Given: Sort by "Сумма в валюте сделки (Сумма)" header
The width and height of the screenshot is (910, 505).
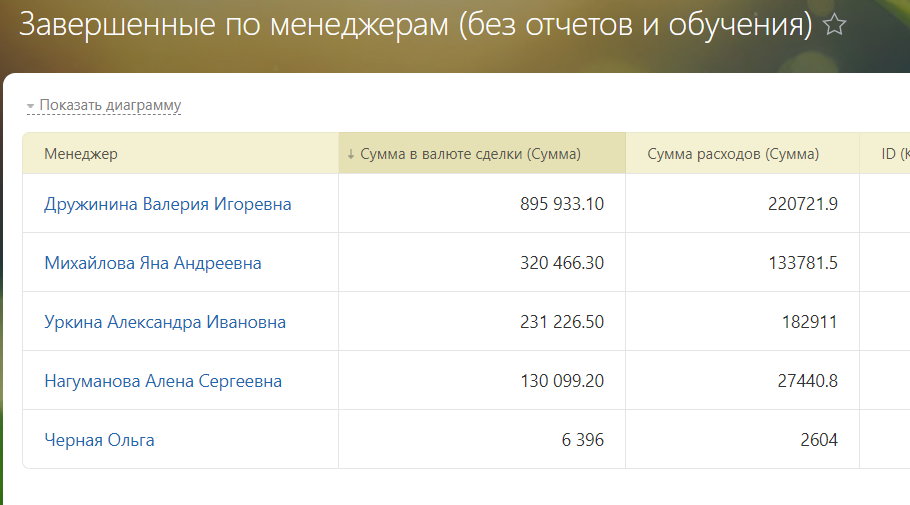Looking at the screenshot, I should pos(470,154).
